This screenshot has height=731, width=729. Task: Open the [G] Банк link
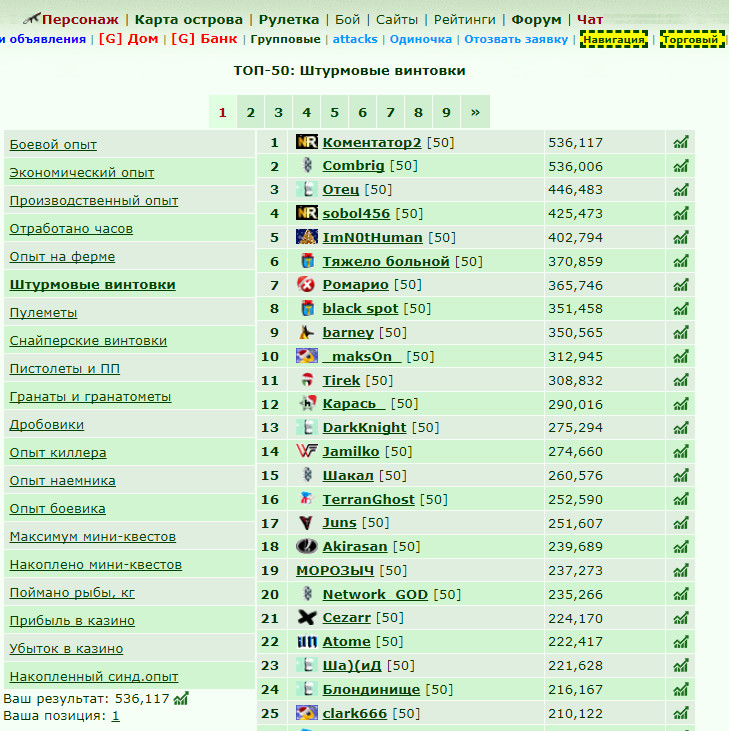(204, 39)
